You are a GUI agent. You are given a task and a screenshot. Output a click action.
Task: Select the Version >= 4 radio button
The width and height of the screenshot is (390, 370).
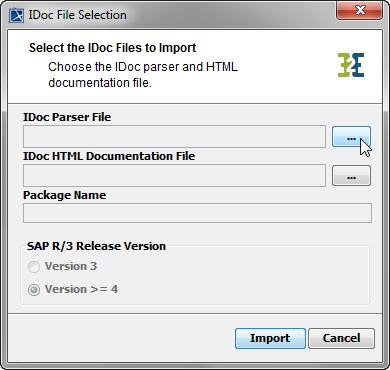point(34,290)
